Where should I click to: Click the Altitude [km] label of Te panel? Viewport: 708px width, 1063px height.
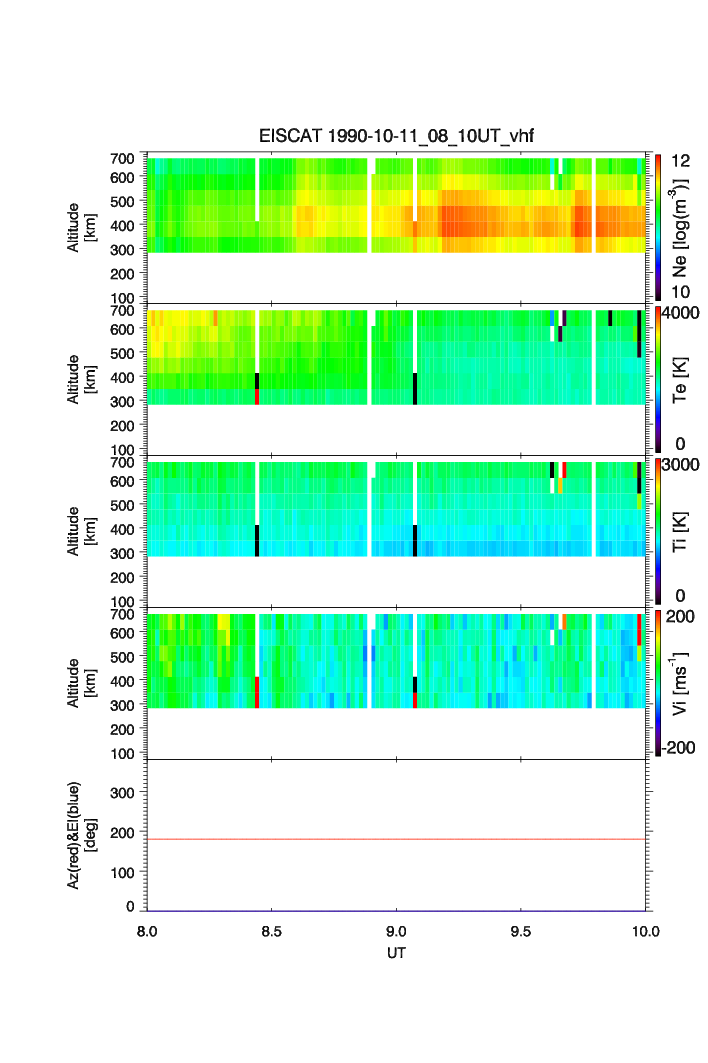pos(81,380)
